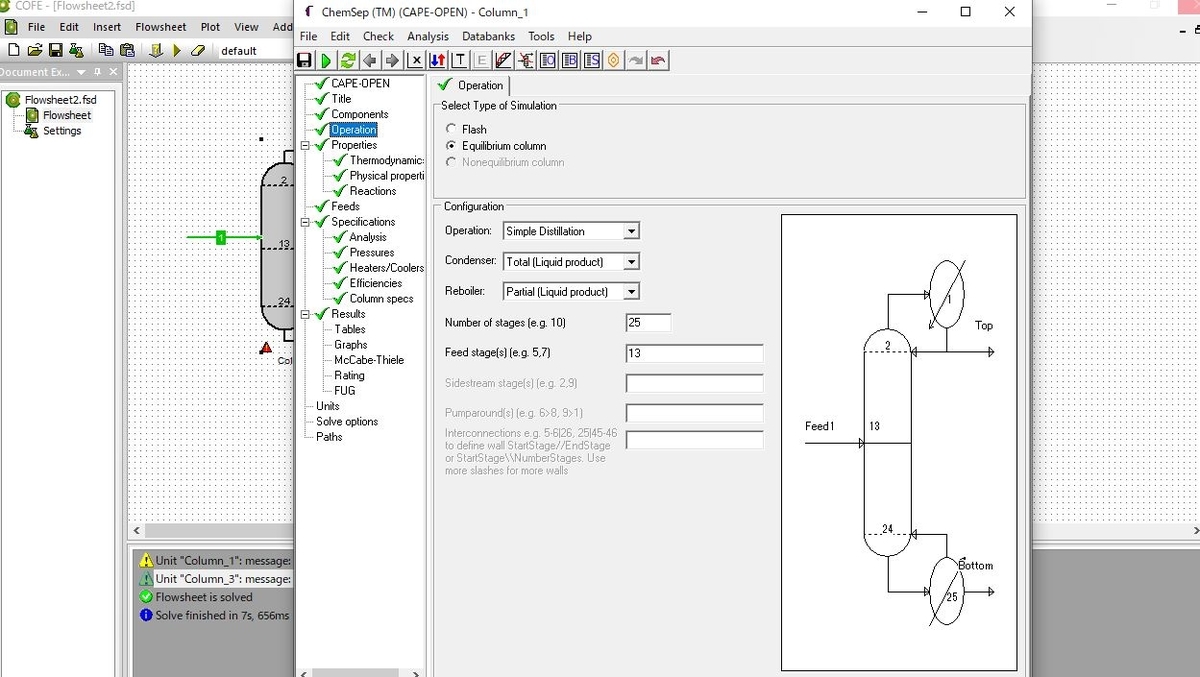Paste using COFE toolbar icon
Viewport: 1200px width, 677px height.
pos(128,51)
